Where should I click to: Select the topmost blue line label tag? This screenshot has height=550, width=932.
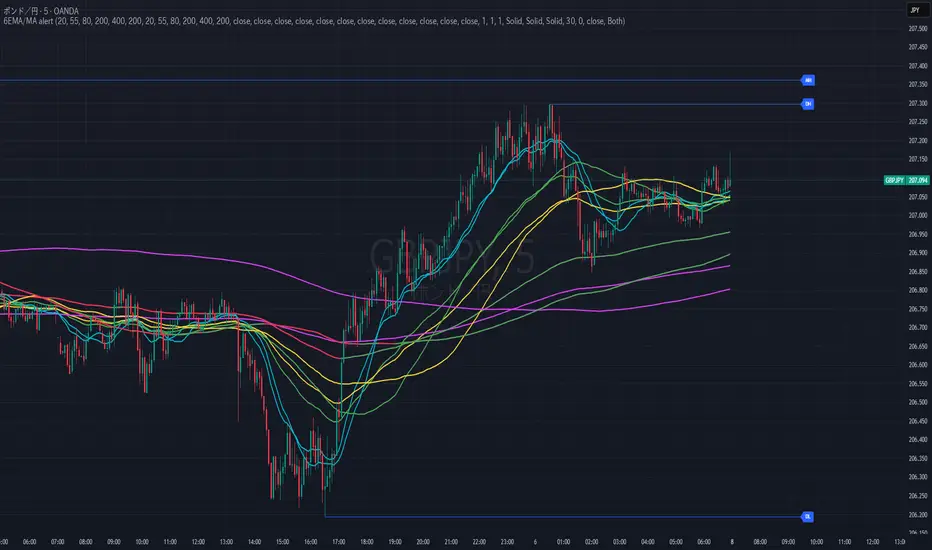(x=807, y=80)
